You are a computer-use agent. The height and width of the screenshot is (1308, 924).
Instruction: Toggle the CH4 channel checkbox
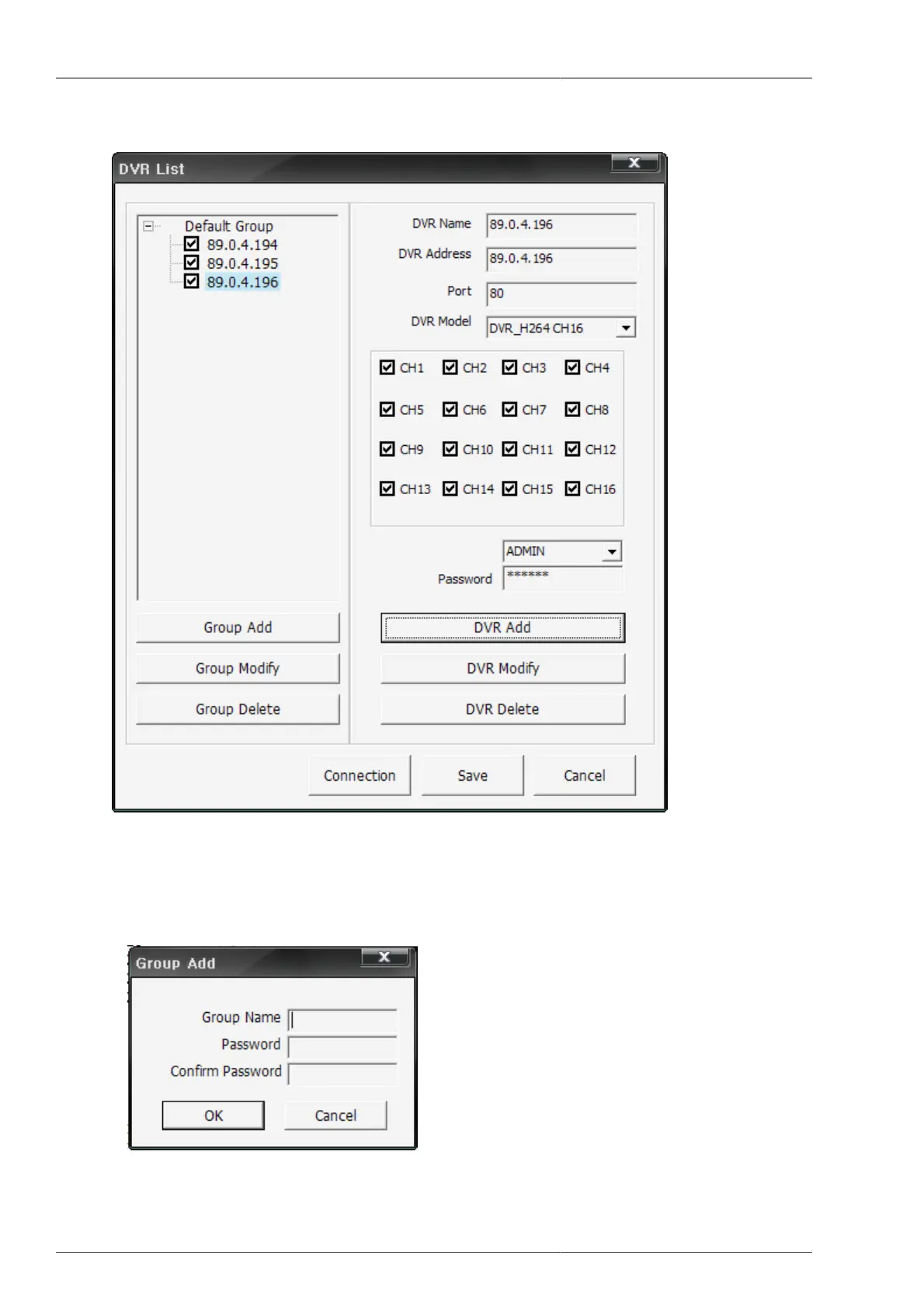click(x=573, y=367)
